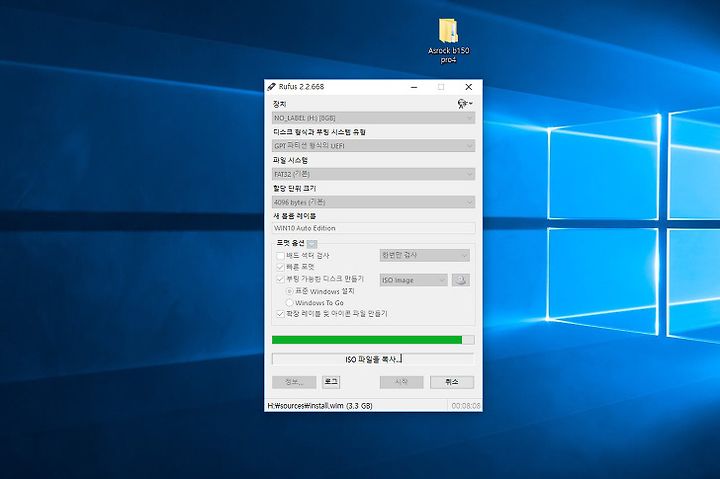Open the GPT UEFI partition scheme dropdown
720x479 pixels.
pos(373,146)
